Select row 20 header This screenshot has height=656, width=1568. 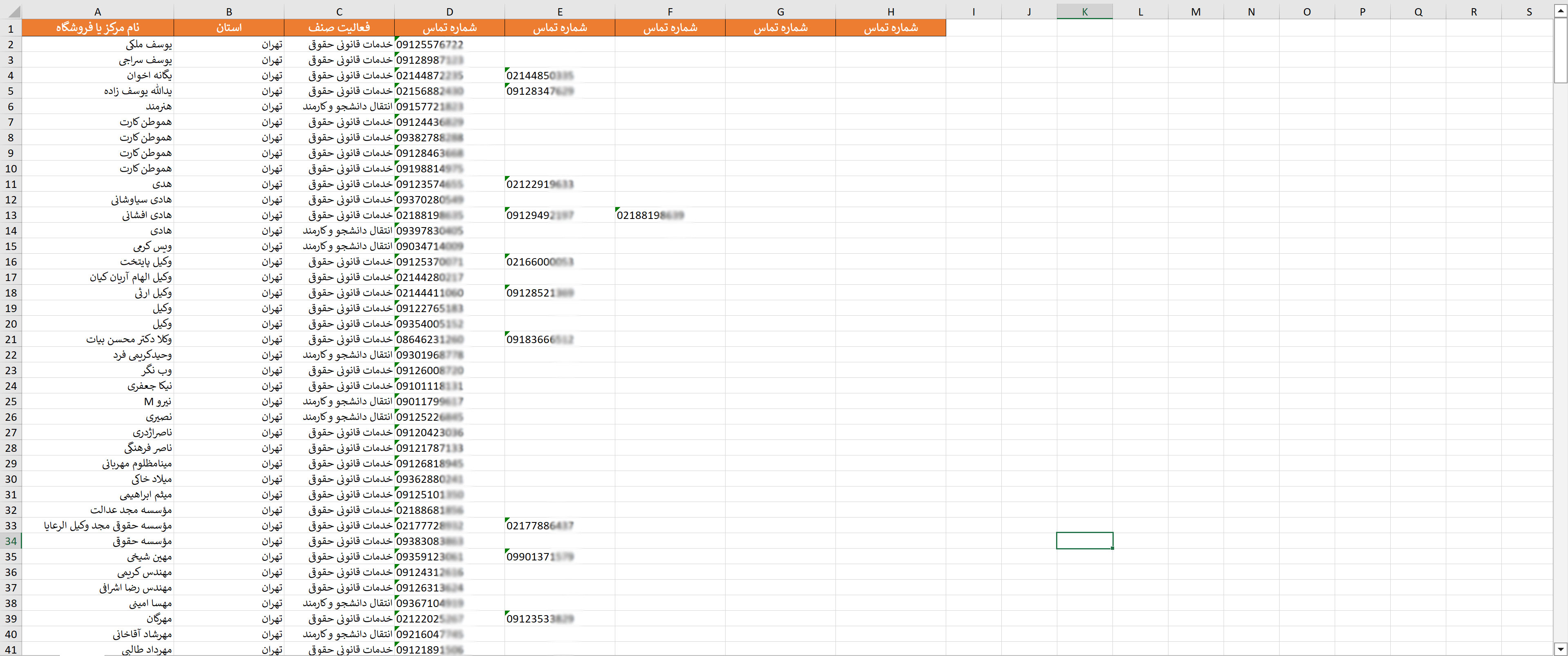point(11,324)
